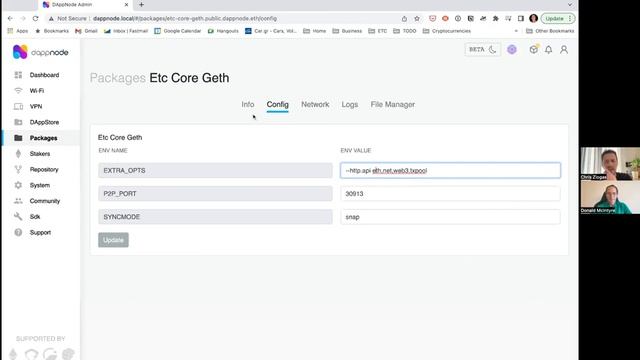Select Packages in the sidebar
This screenshot has height=360, width=640.
[40, 138]
